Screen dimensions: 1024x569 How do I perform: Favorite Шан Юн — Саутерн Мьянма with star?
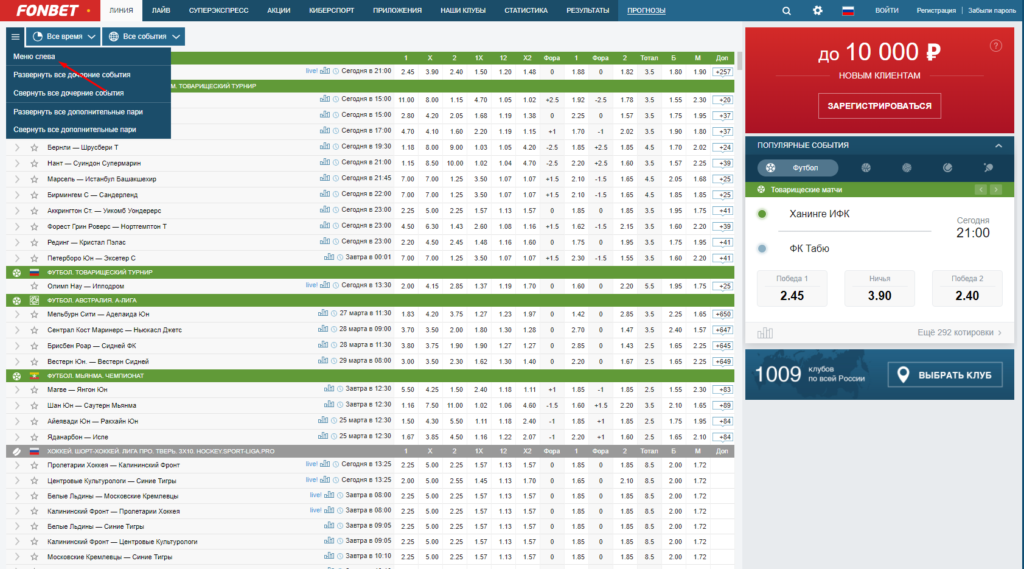coord(34,406)
